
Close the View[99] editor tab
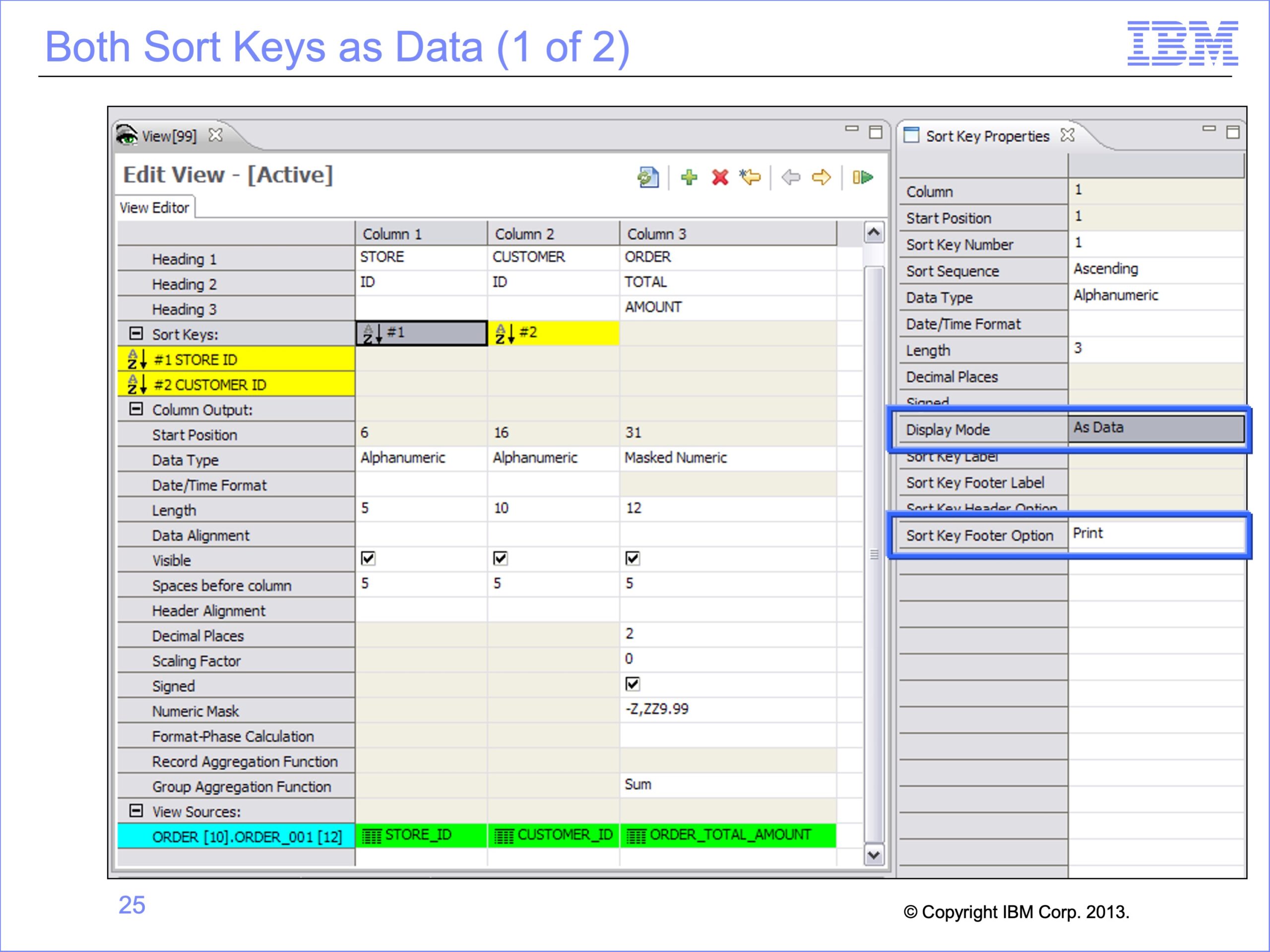215,135
